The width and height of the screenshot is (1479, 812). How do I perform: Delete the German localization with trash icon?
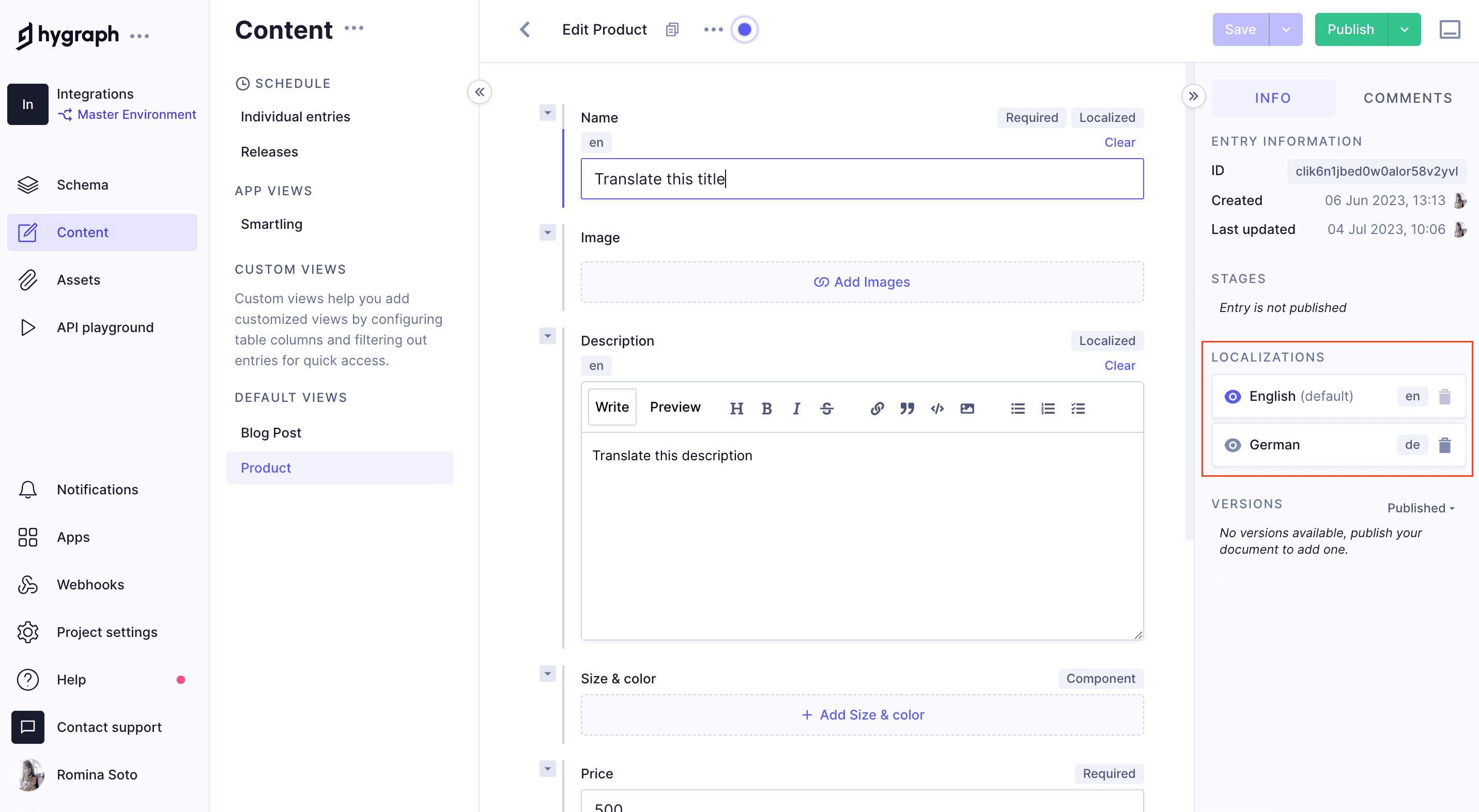[1444, 445]
